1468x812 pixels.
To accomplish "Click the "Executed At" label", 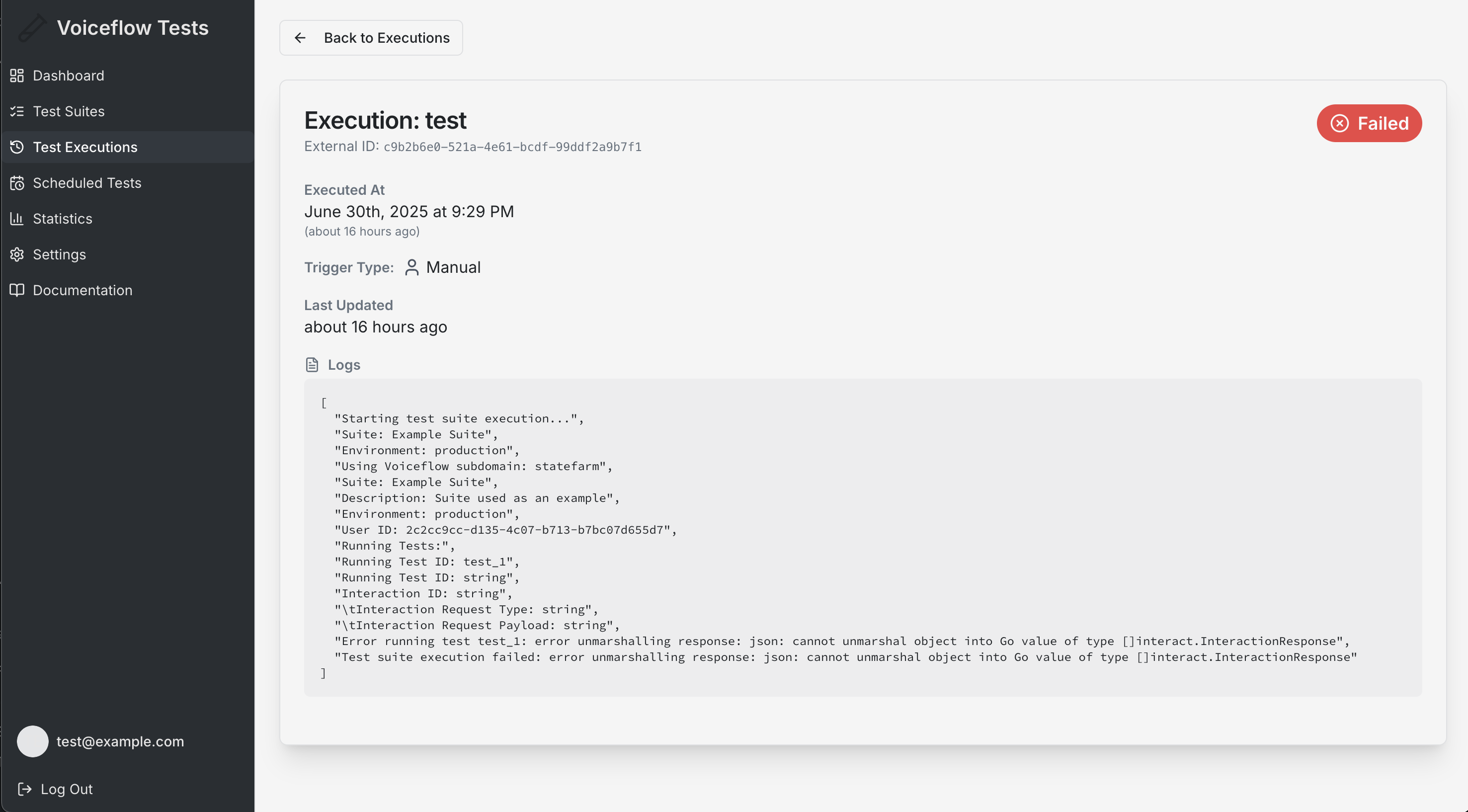I will click(344, 190).
